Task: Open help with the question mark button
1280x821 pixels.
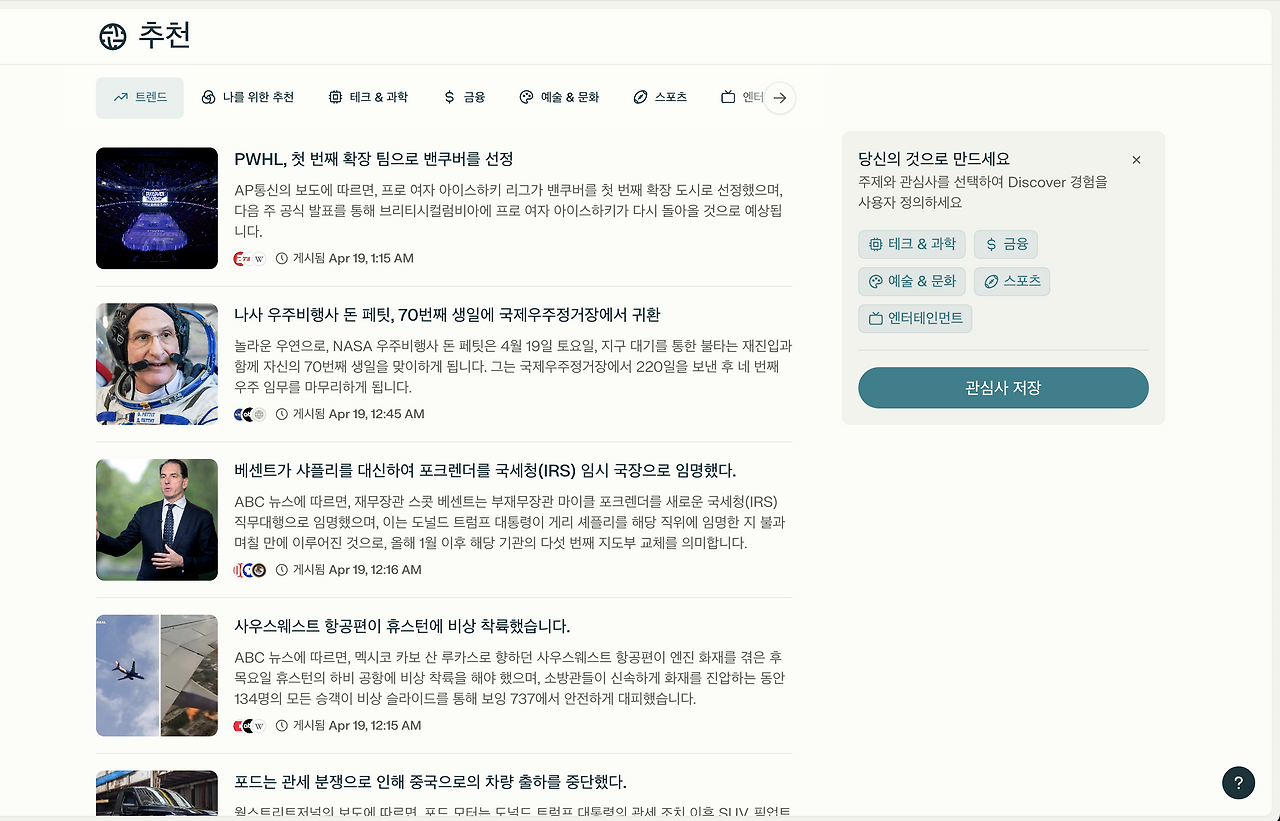Action: (x=1238, y=783)
